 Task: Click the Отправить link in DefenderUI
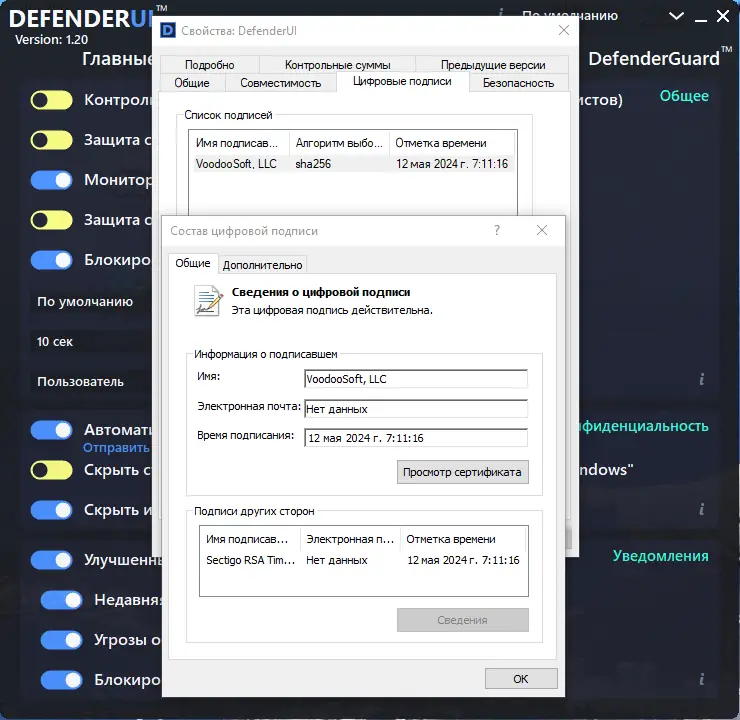coord(116,448)
